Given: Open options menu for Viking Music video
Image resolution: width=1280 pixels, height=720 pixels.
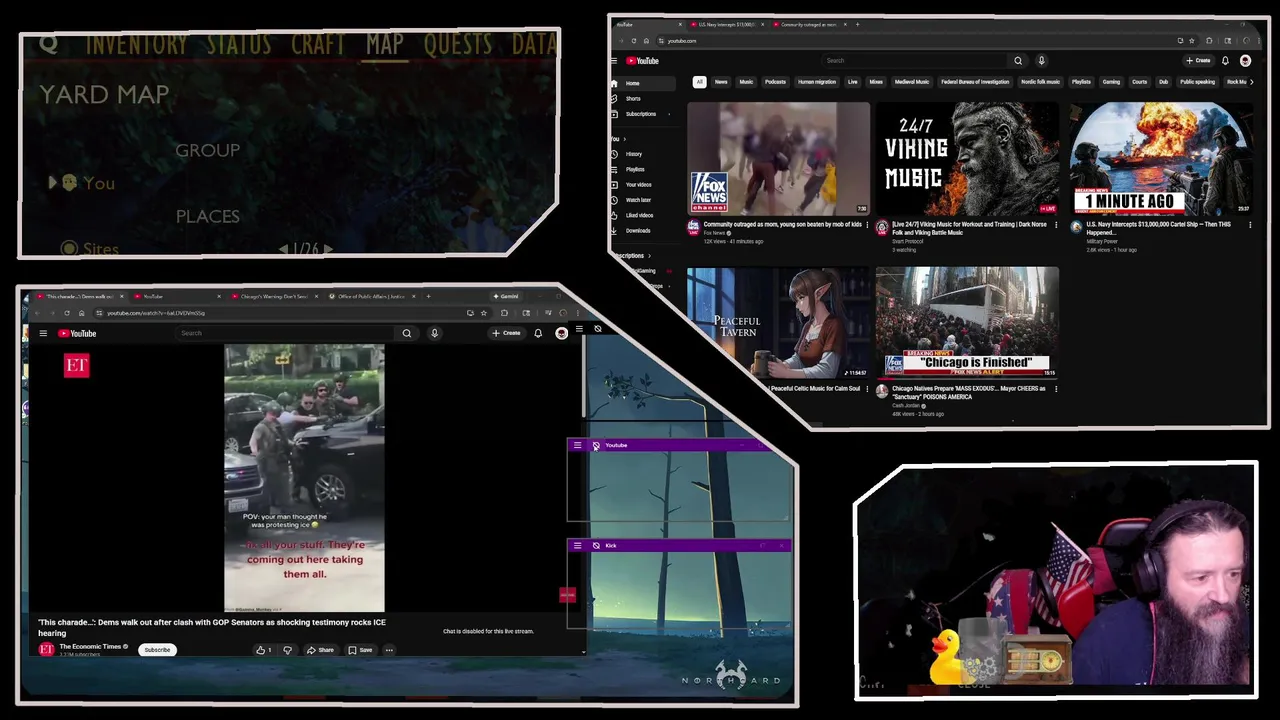Looking at the screenshot, I should [1056, 225].
